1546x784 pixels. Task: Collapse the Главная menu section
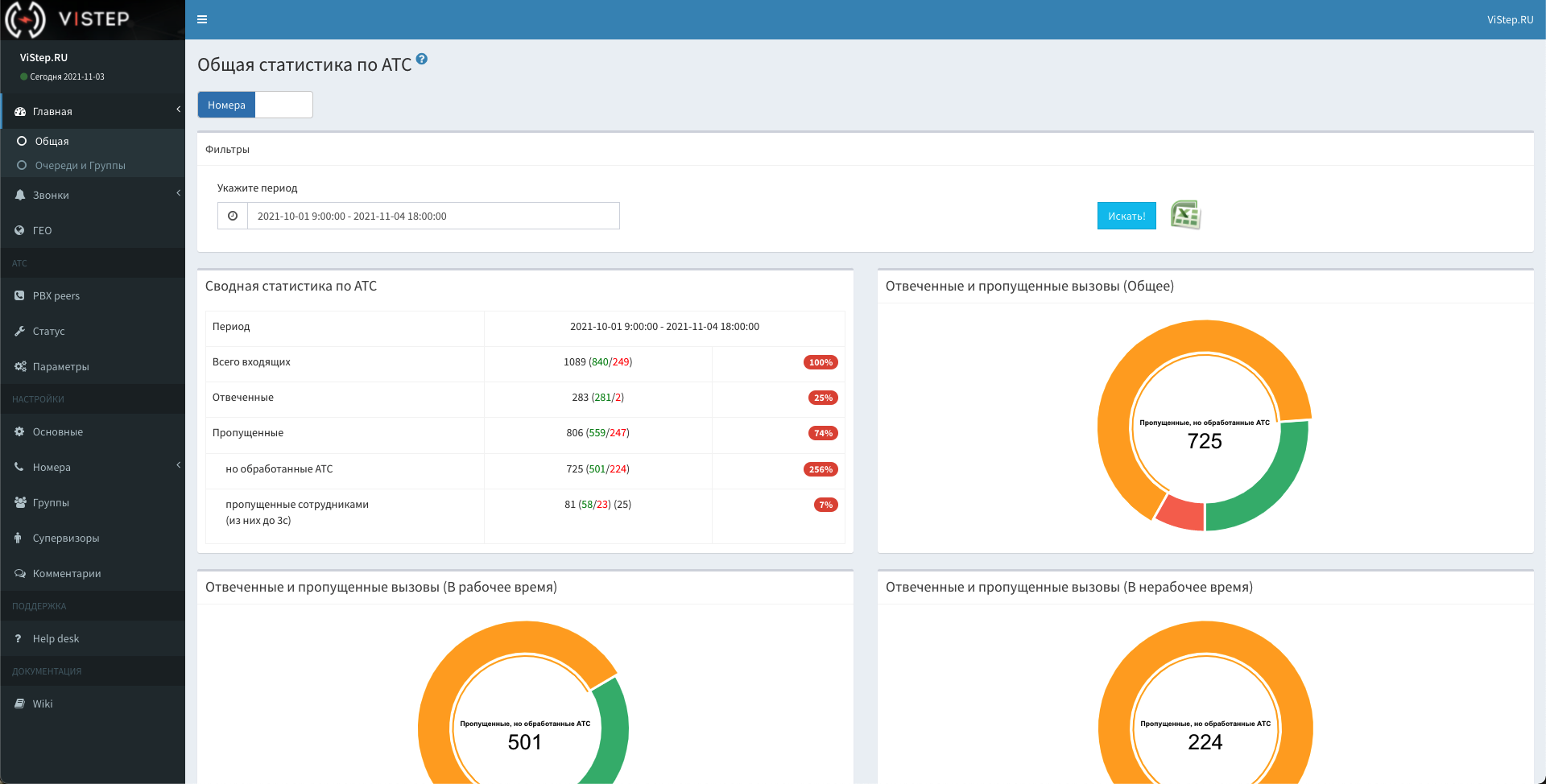(x=93, y=111)
